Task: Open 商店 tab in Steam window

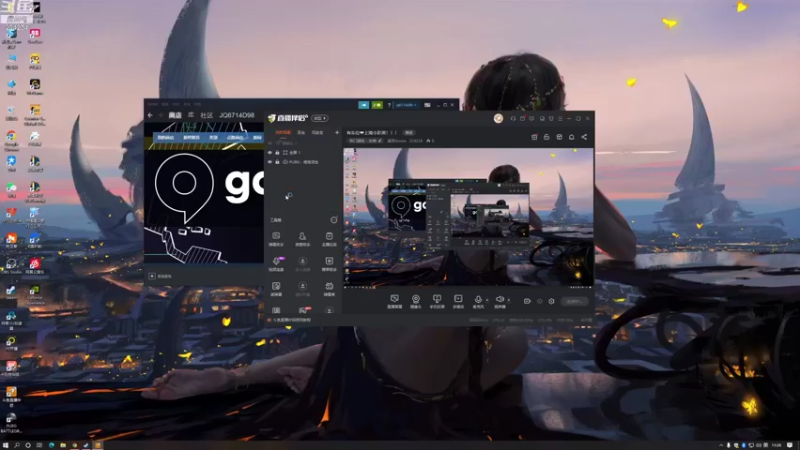Action: point(175,115)
